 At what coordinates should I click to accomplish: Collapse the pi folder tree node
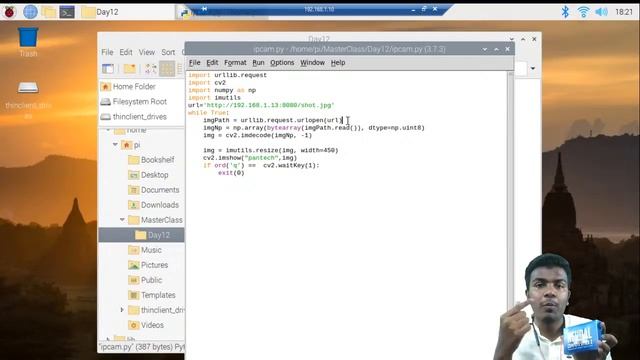point(116,144)
